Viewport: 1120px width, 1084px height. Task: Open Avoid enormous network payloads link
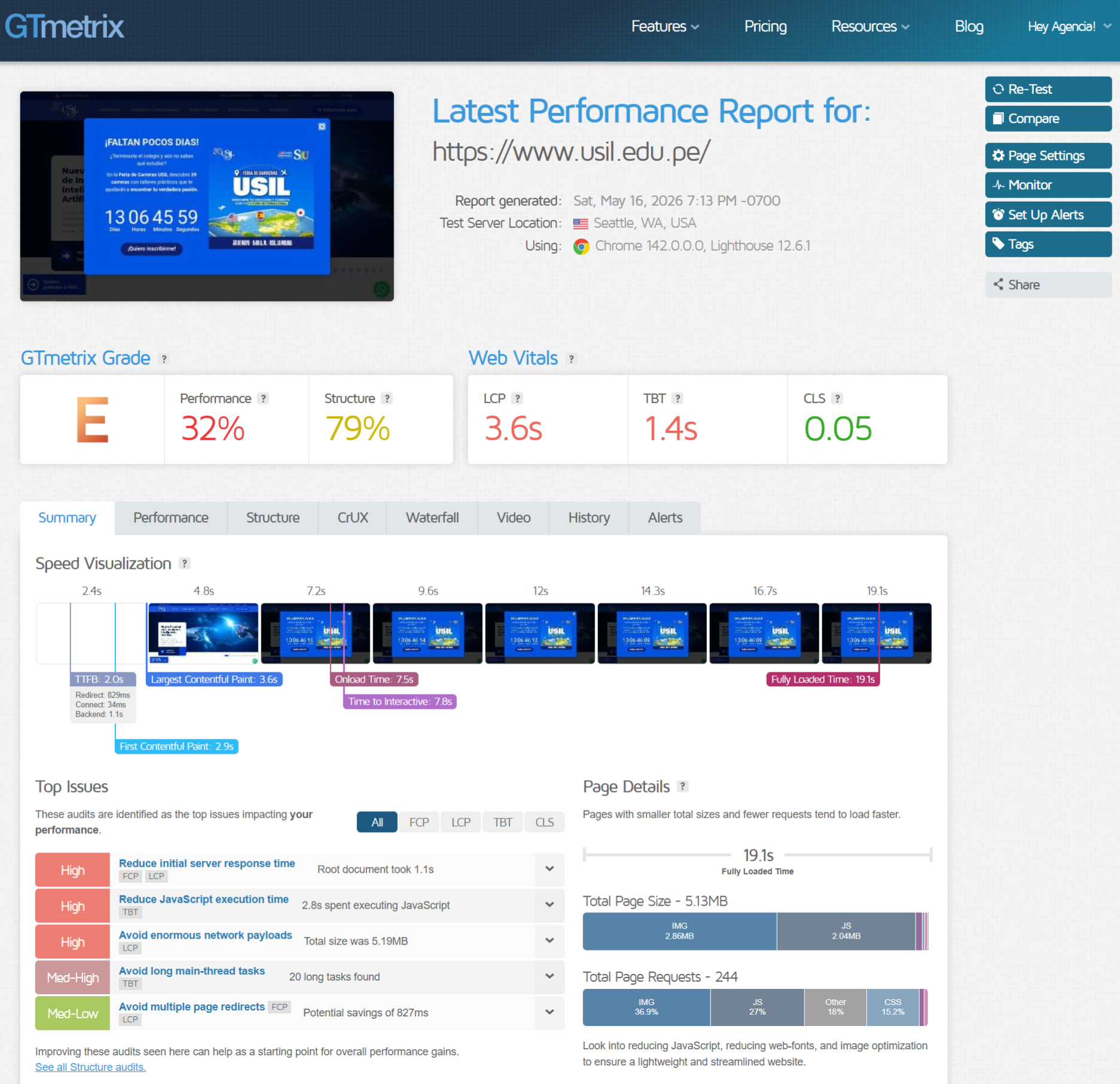pos(206,935)
